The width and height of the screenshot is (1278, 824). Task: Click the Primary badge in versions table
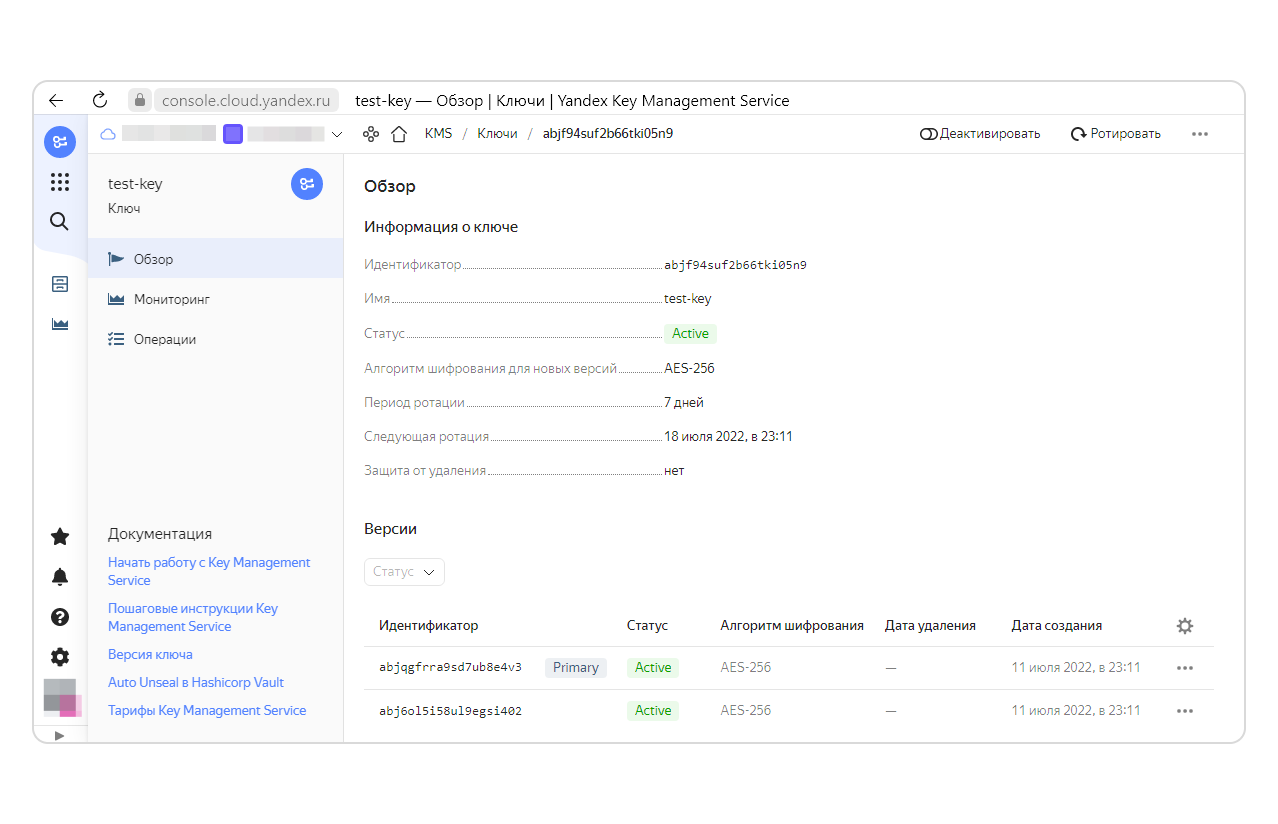pyautogui.click(x=576, y=667)
